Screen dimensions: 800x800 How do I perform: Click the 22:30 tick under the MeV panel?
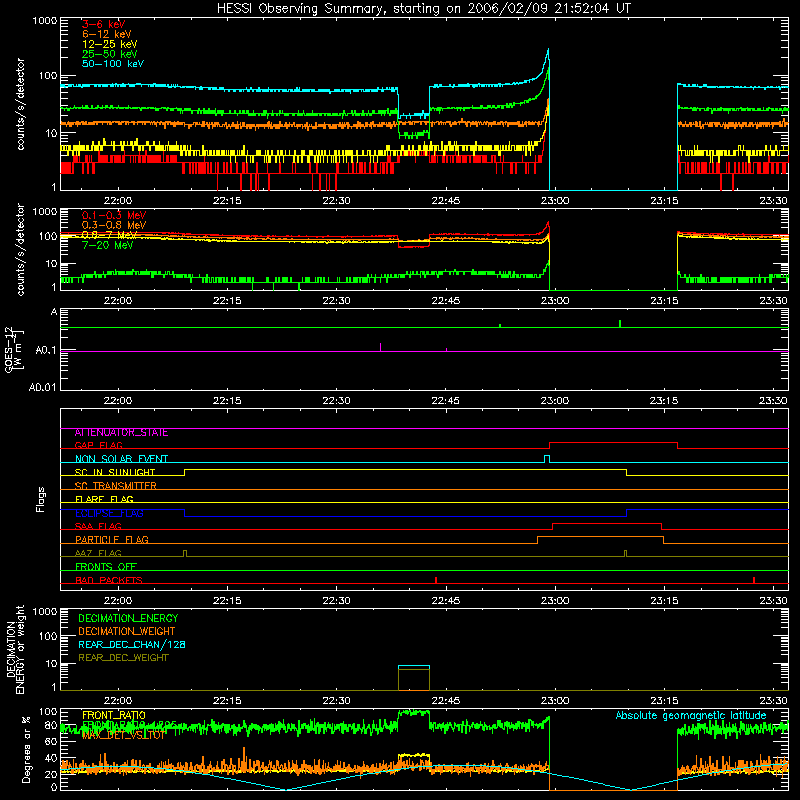tap(336, 301)
